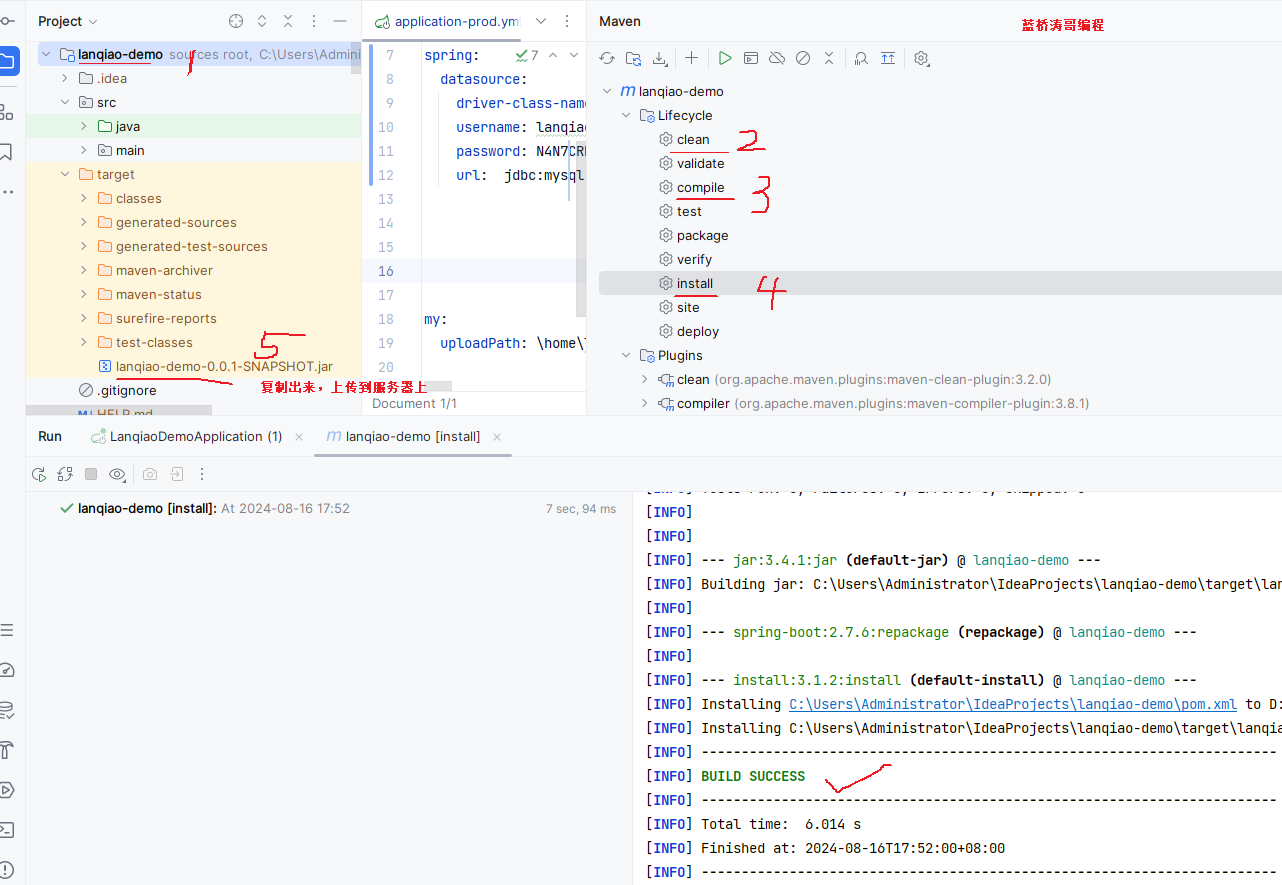
Task: Select the install lifecycle goal
Action: [695, 283]
